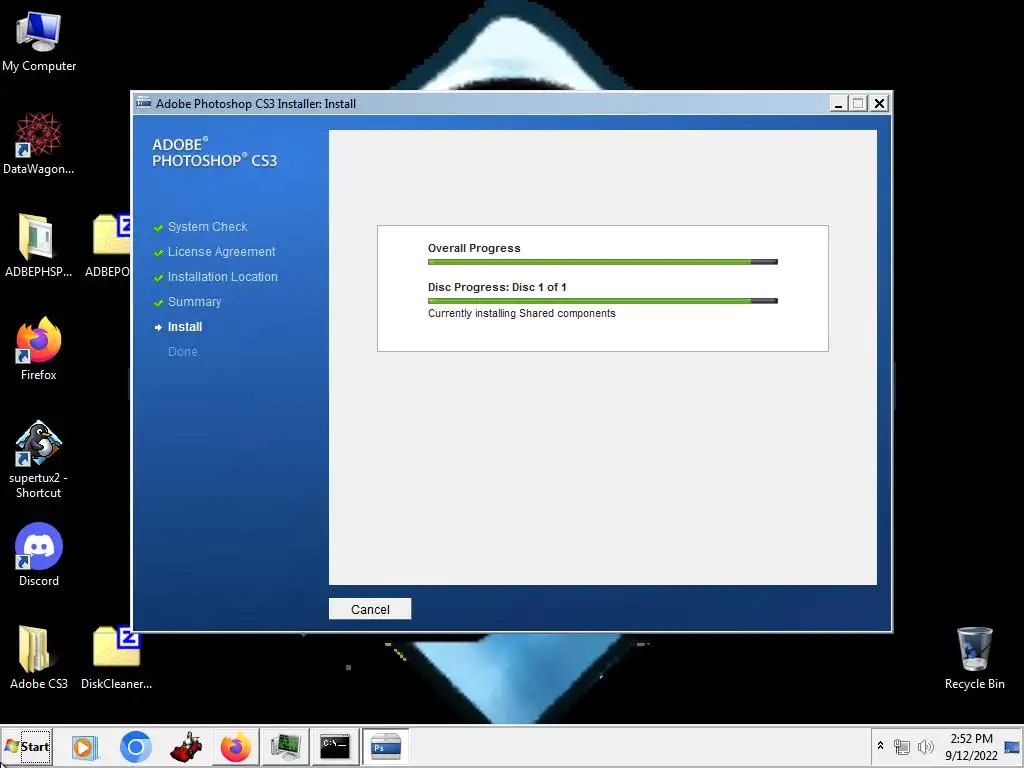Image resolution: width=1024 pixels, height=768 pixels.
Task: Open the system monitor taskbar icon
Action: (285, 746)
